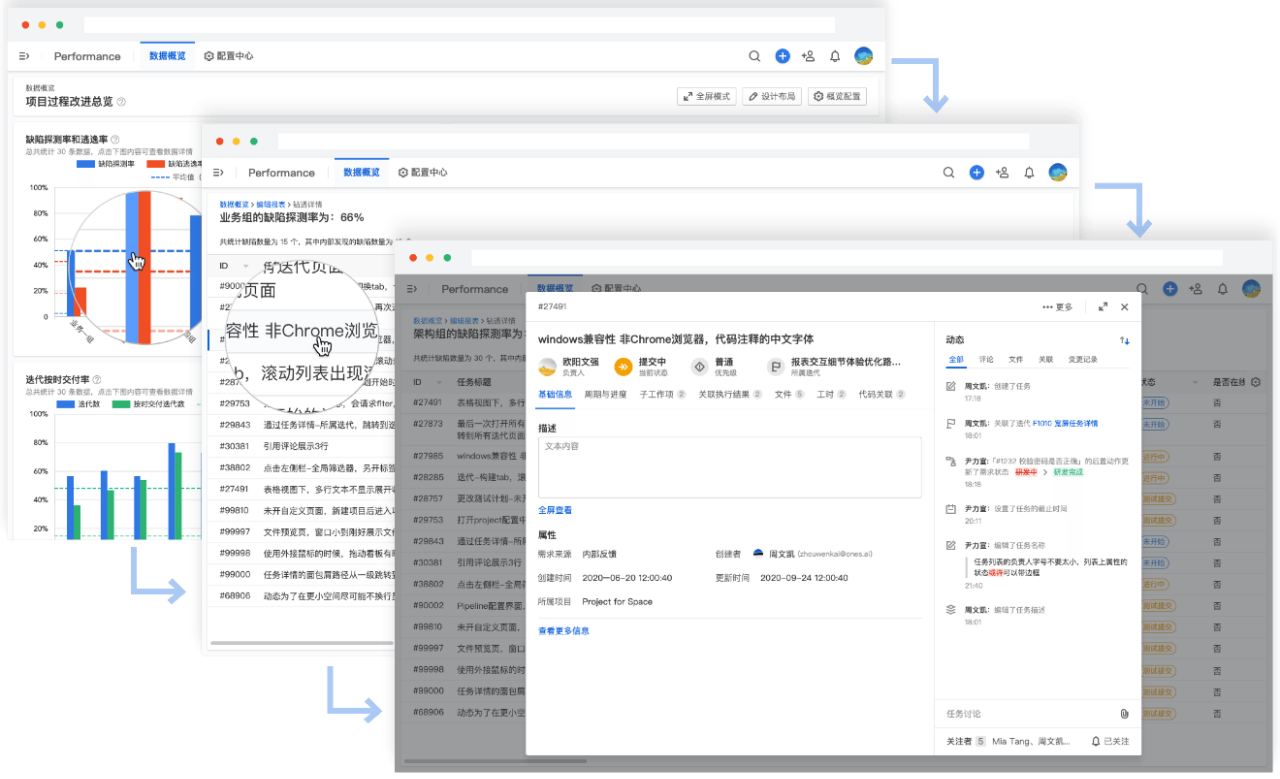Toggle the 已关注 follow bell in dialog
Image resolution: width=1280 pixels, height=779 pixels.
(x=1096, y=742)
